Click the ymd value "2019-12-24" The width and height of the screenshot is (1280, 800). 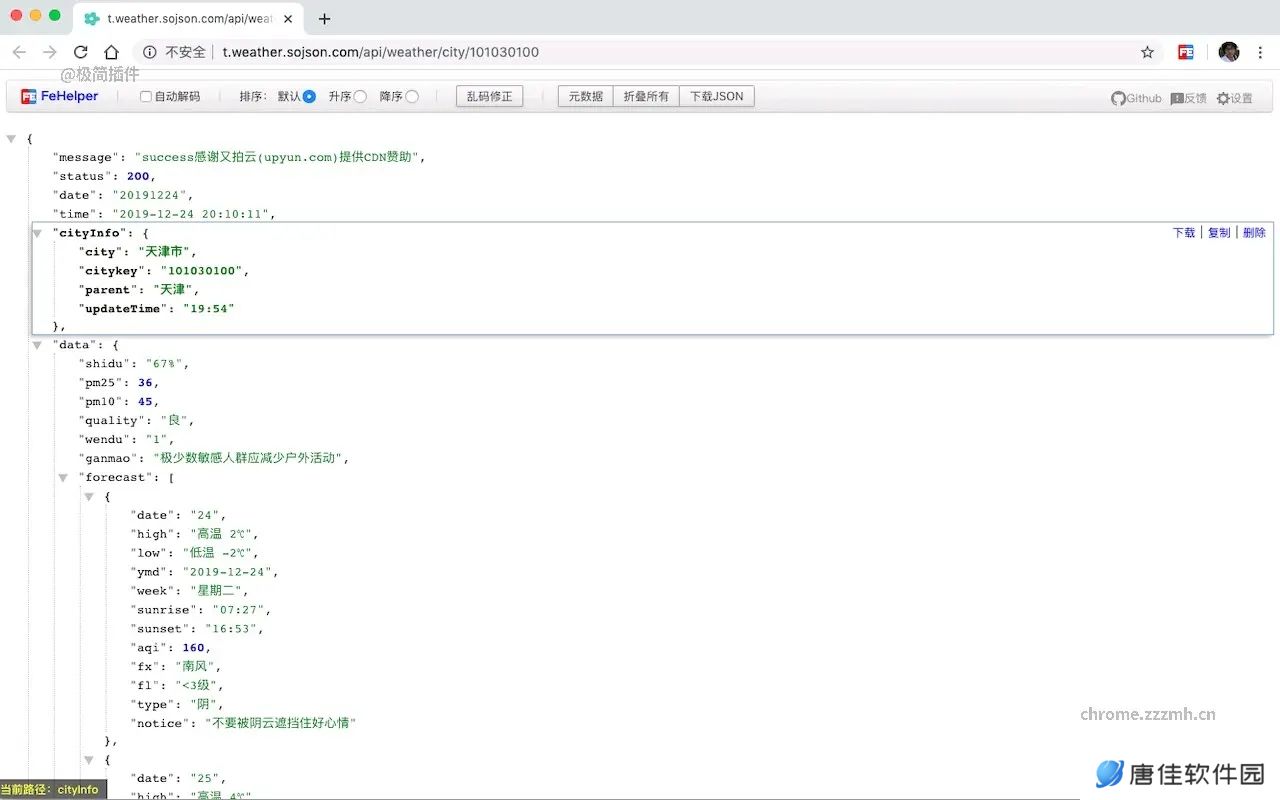[228, 572]
